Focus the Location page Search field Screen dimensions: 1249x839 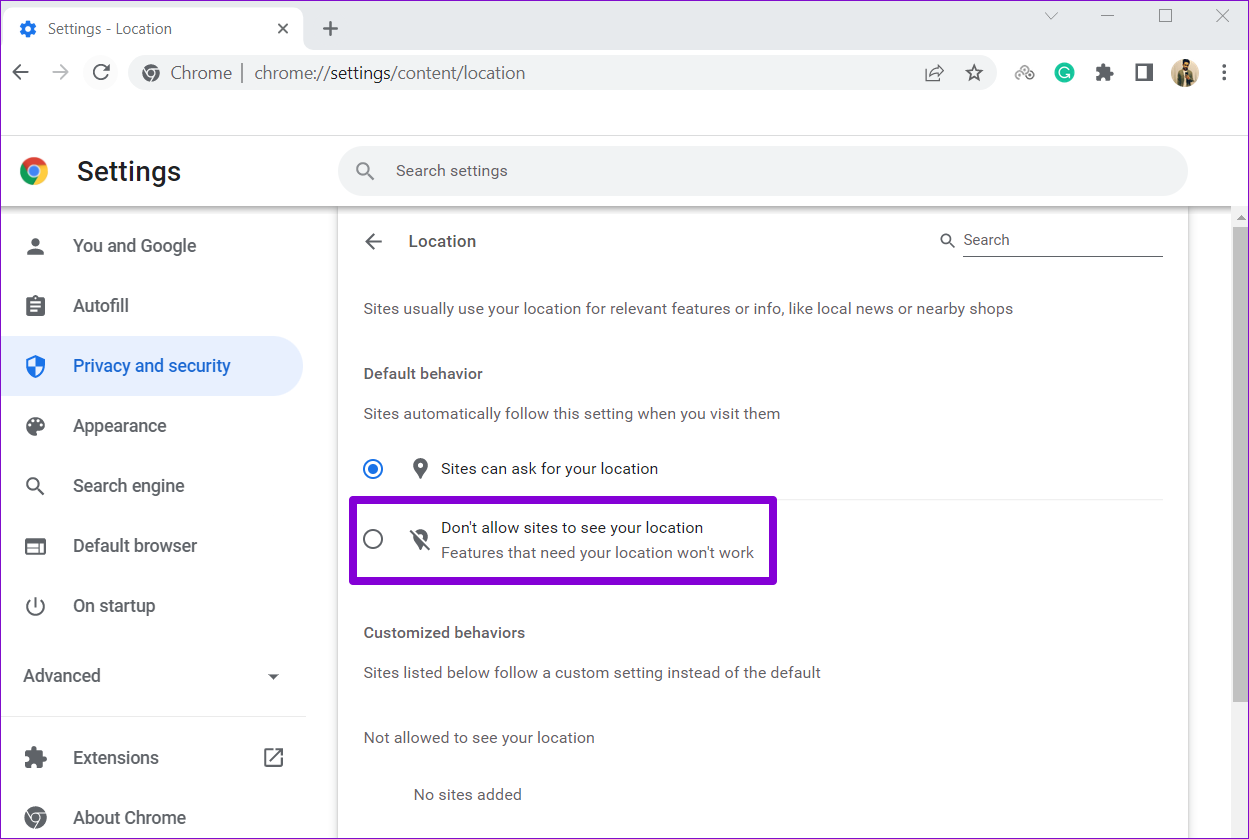click(1062, 240)
